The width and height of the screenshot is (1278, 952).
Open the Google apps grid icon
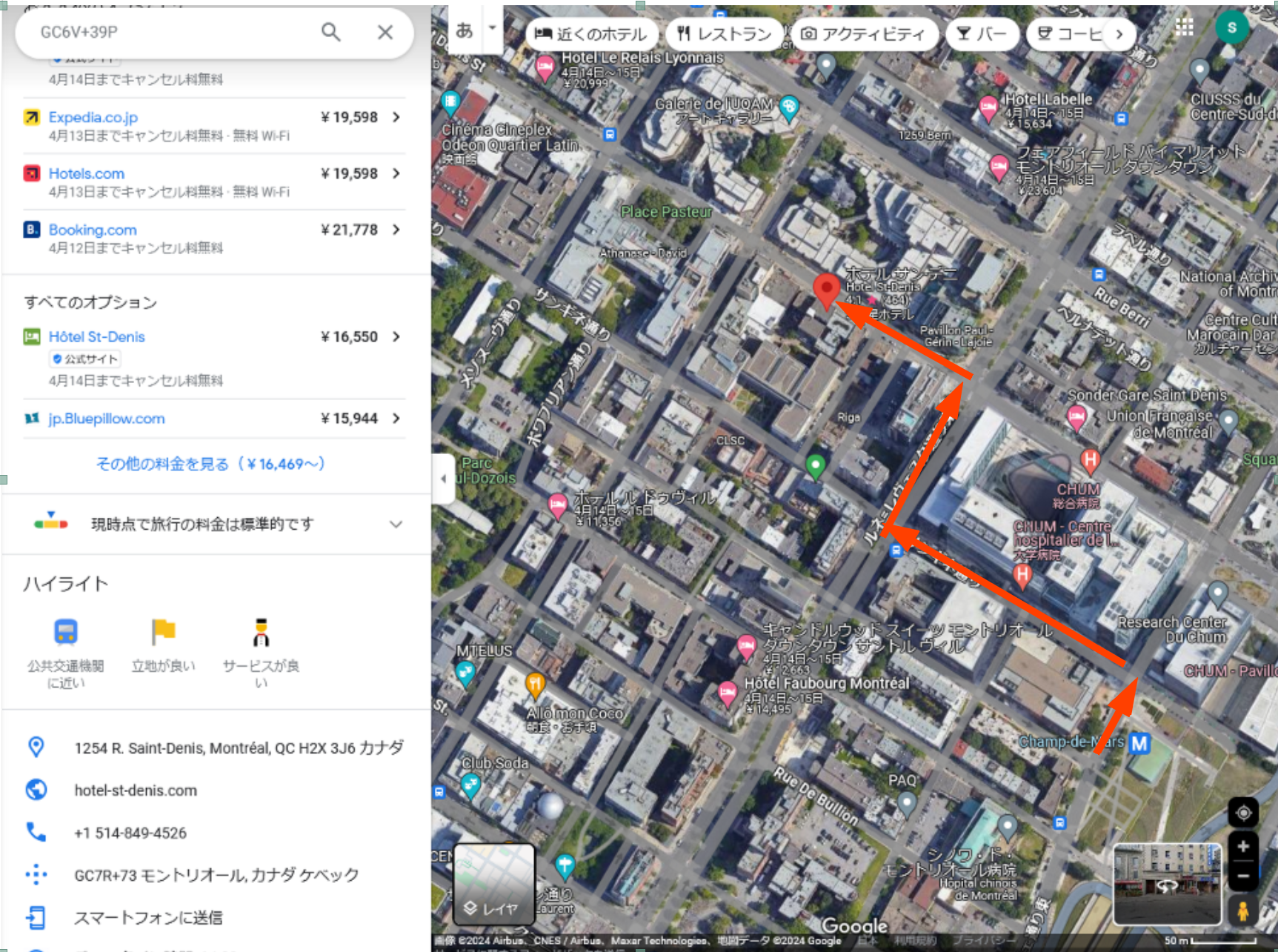click(1185, 27)
